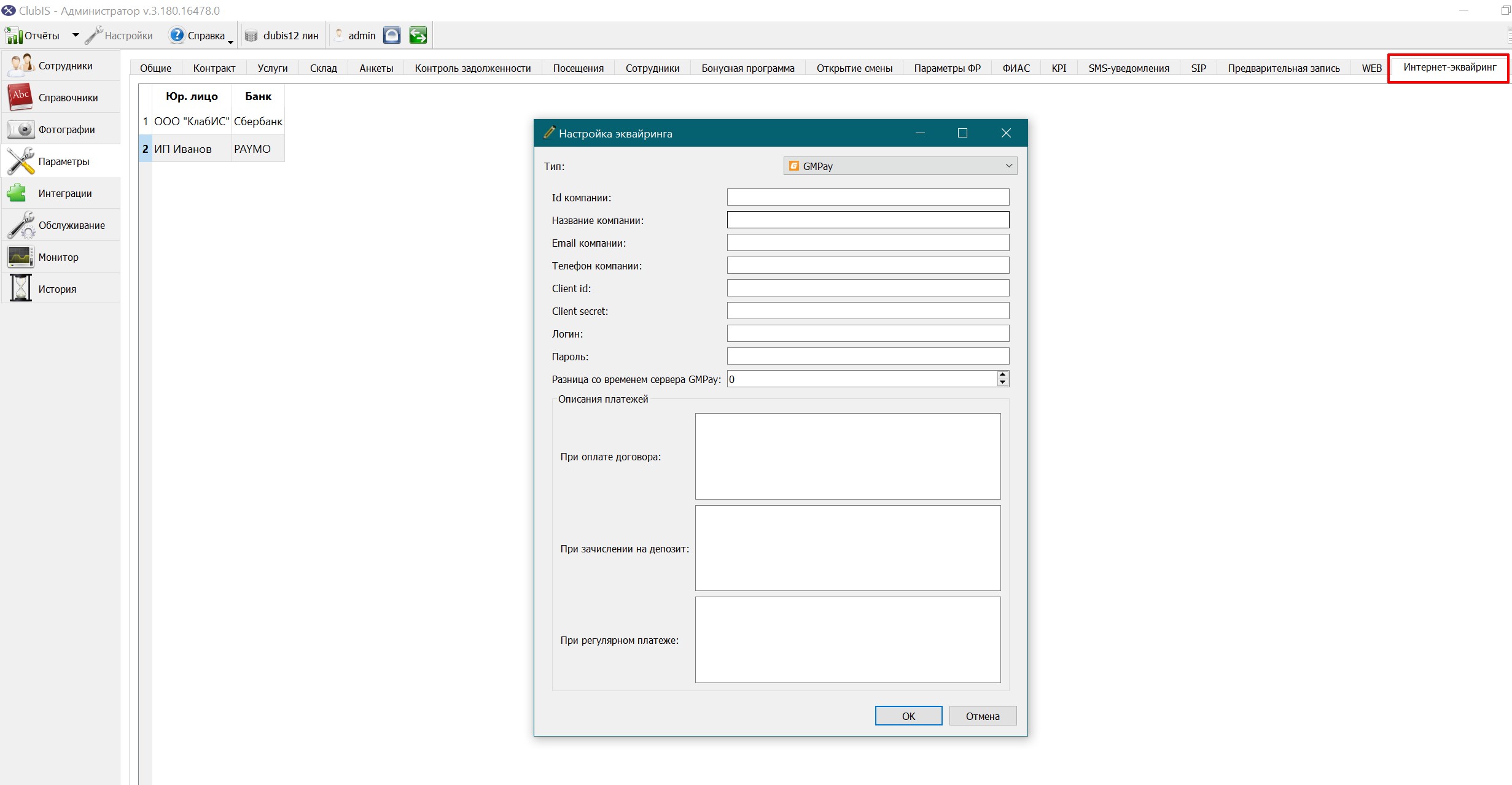Expand the Тип GMPay dropdown
Viewport: 1512px width, 785px height.
(x=900, y=166)
